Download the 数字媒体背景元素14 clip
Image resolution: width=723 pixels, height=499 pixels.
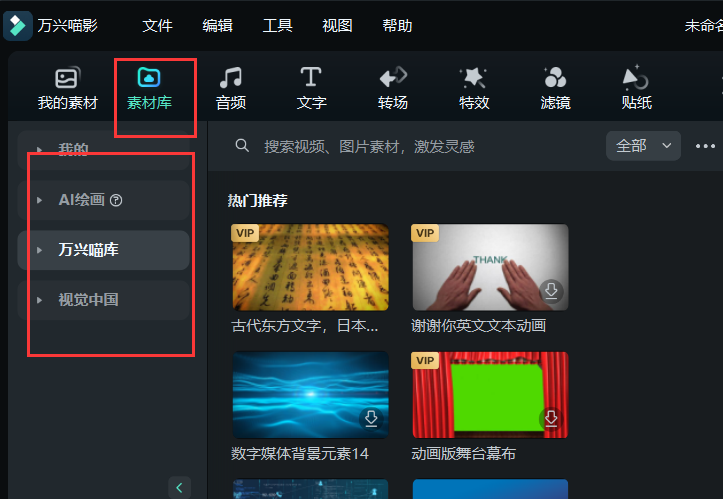coord(371,418)
